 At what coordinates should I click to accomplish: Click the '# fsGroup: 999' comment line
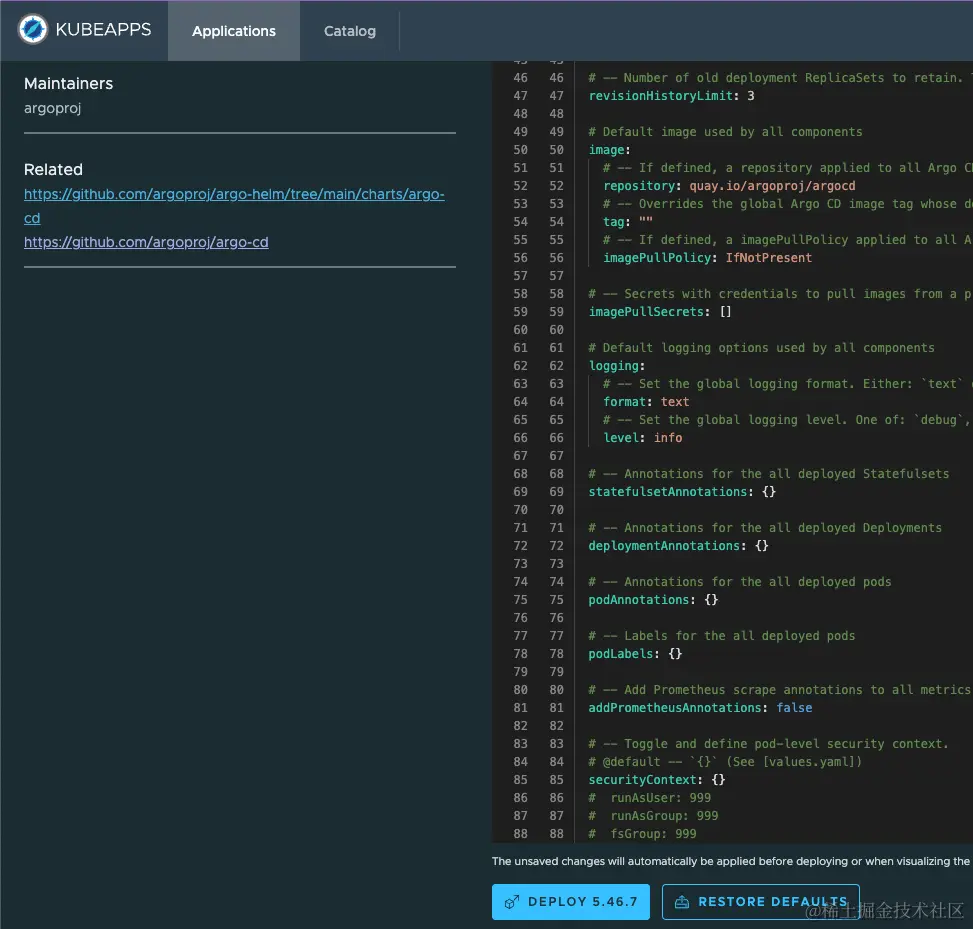coord(642,833)
